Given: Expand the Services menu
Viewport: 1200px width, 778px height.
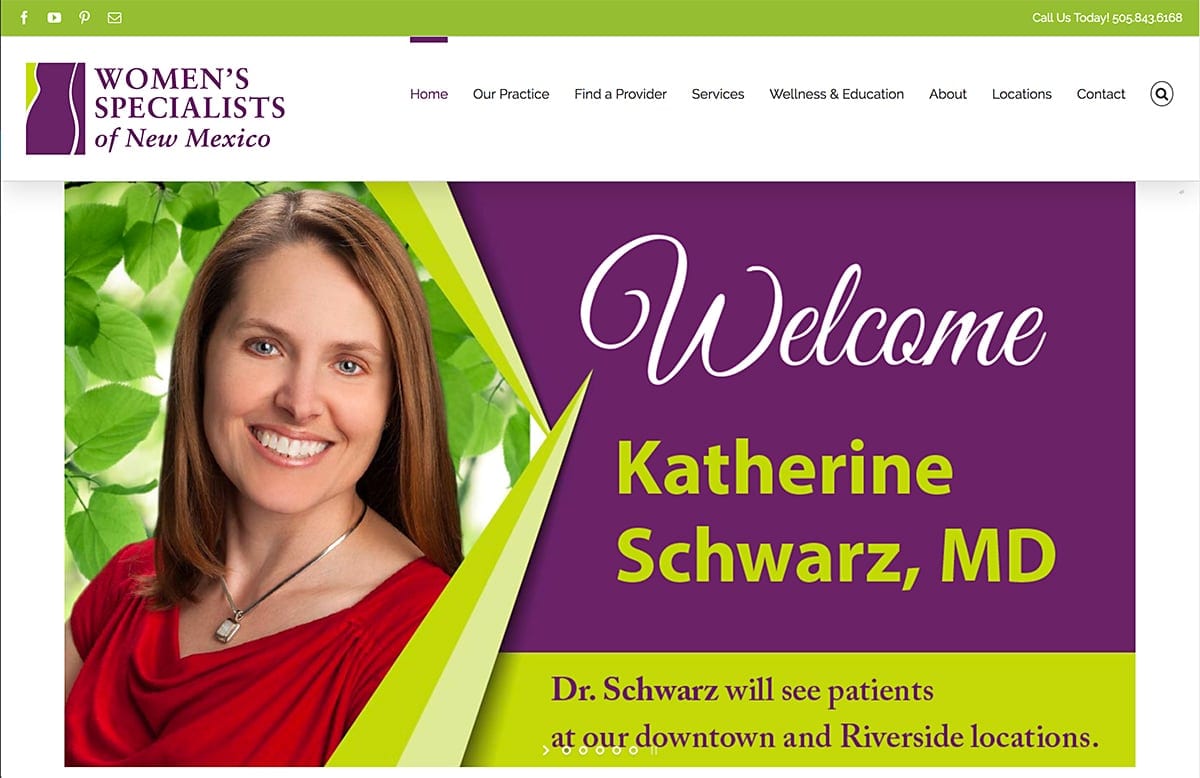Looking at the screenshot, I should tap(718, 94).
